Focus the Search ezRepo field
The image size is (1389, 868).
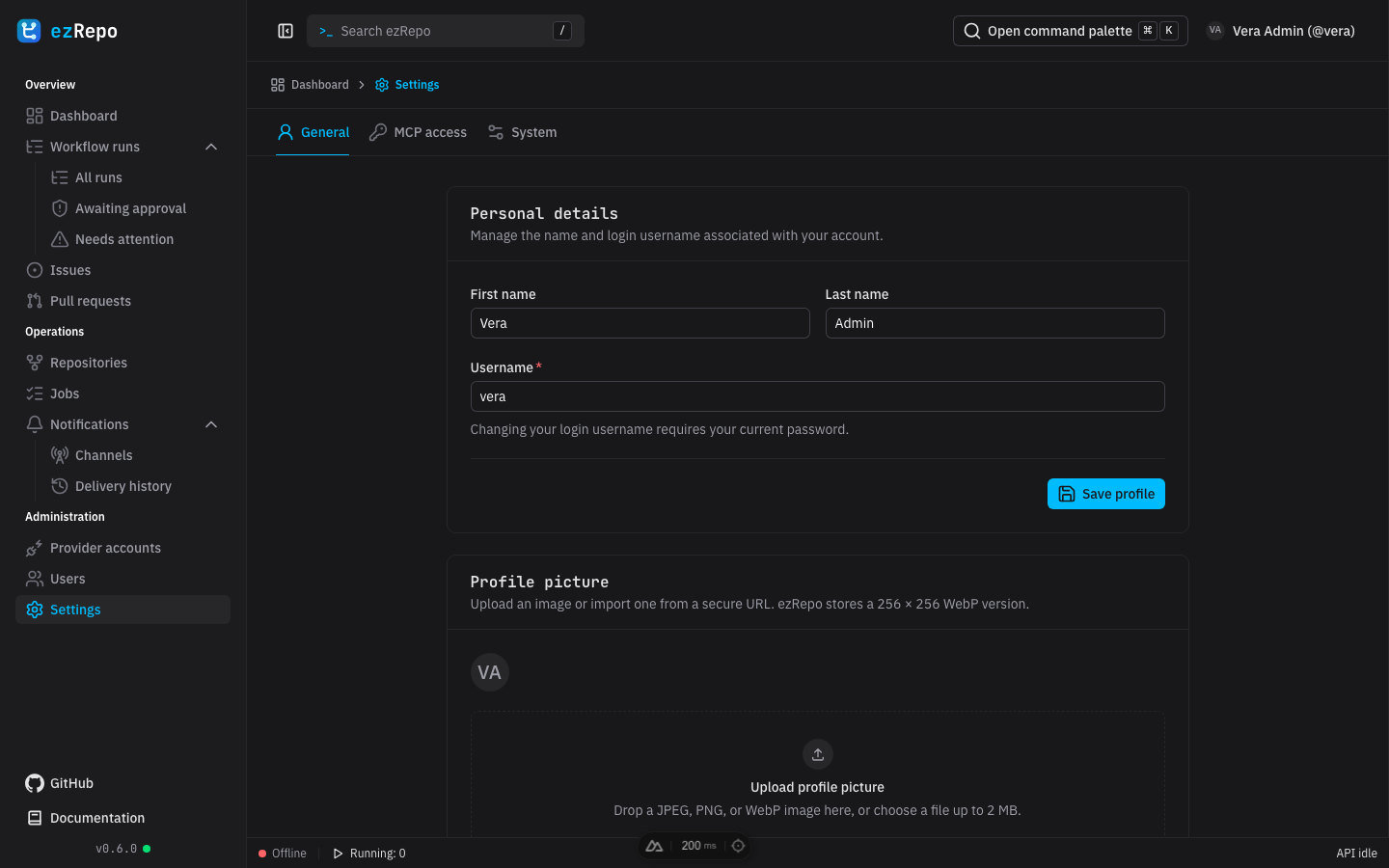pos(446,31)
